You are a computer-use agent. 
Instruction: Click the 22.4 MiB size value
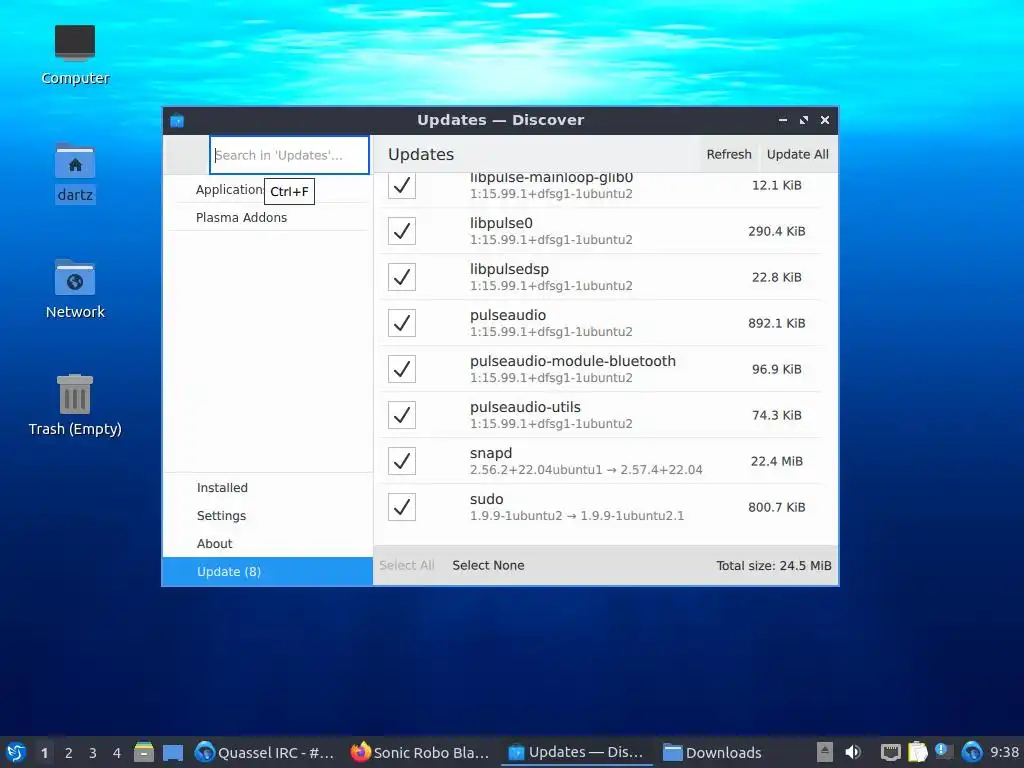click(776, 461)
